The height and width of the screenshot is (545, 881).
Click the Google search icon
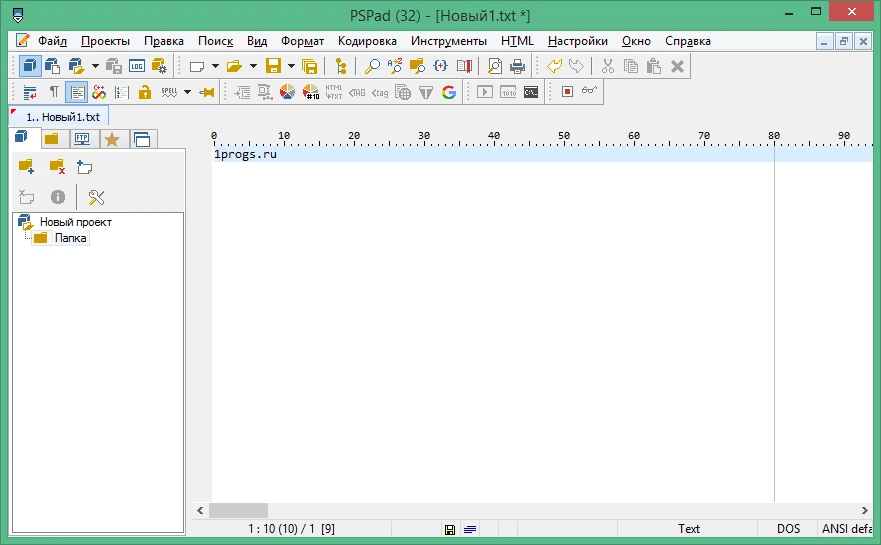click(448, 92)
